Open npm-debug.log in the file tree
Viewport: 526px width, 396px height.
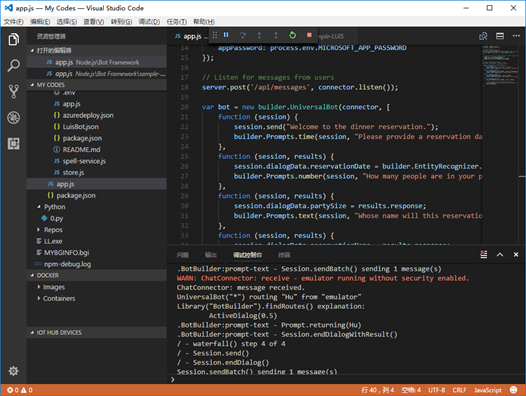pos(97,264)
